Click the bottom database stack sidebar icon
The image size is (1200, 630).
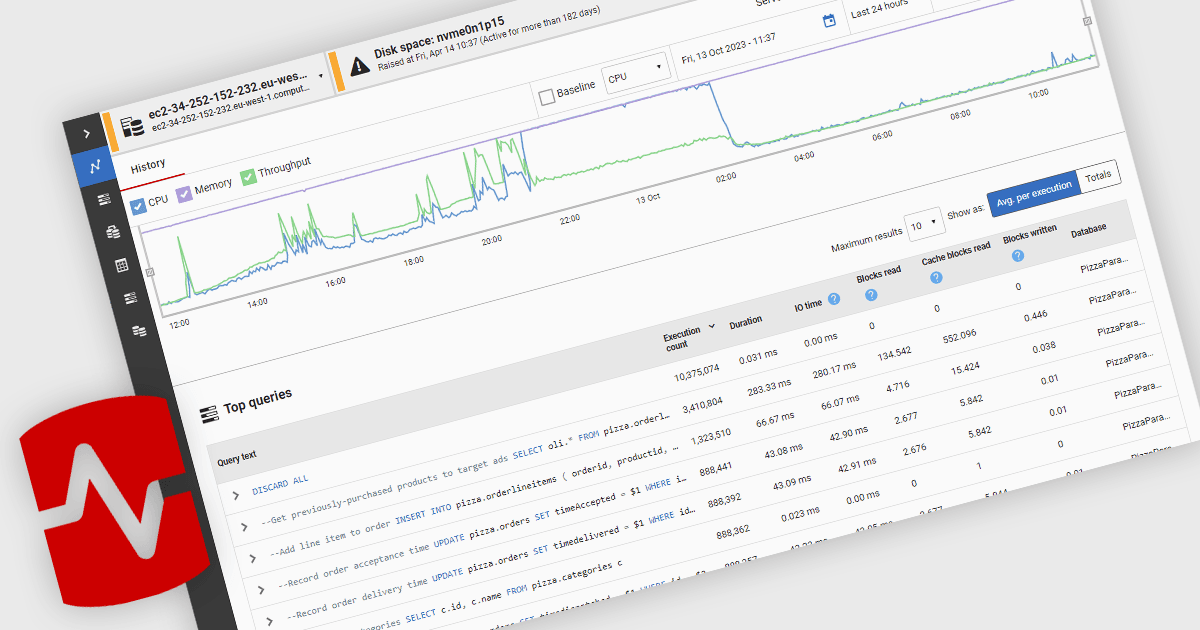[138, 330]
